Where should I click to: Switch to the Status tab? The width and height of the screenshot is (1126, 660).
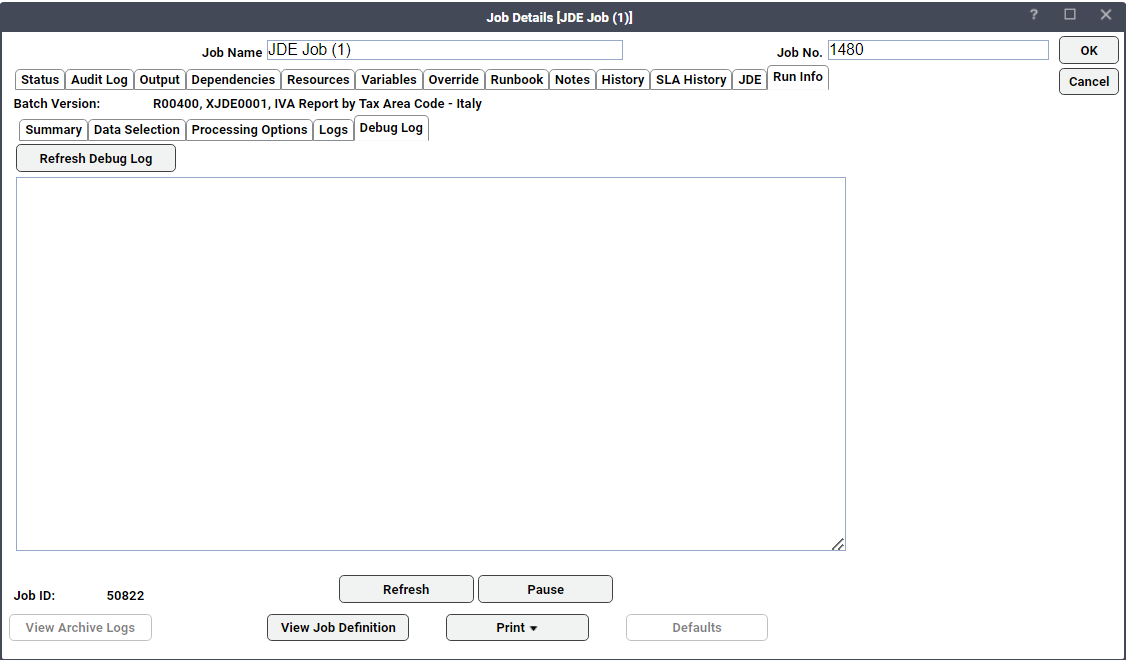click(39, 80)
